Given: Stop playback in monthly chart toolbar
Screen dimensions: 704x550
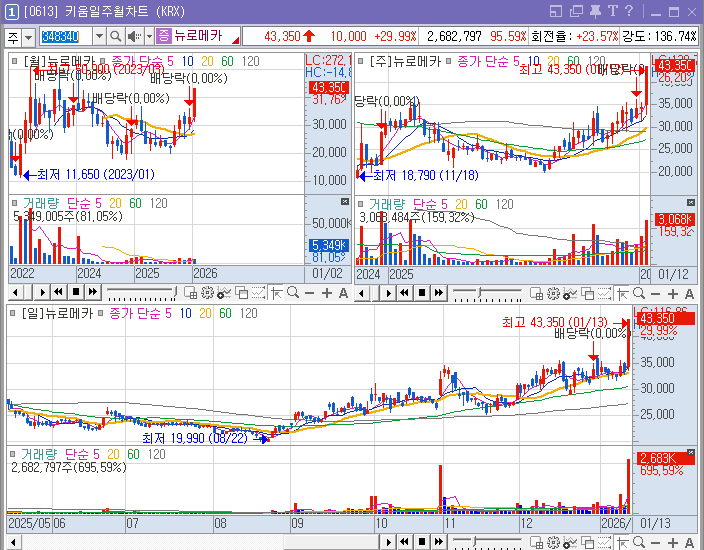Looking at the screenshot, I should click(x=76, y=293).
